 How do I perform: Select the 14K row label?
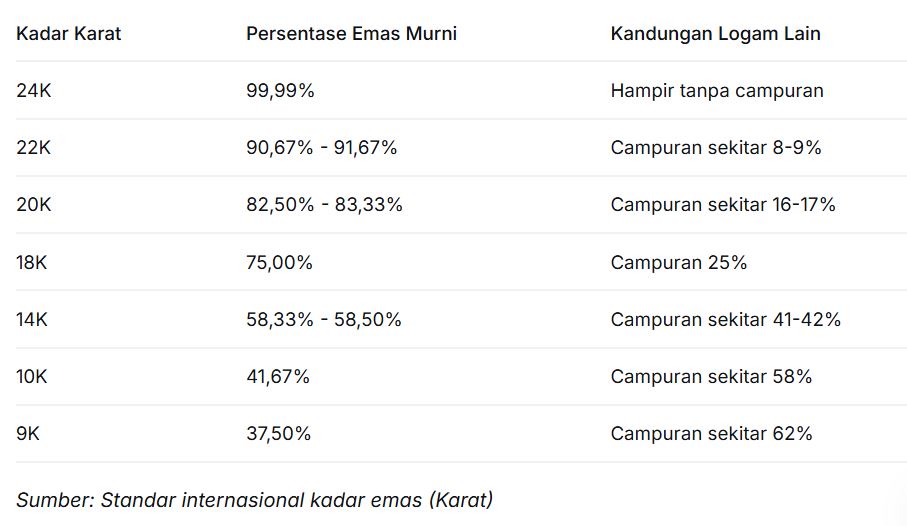coord(32,320)
